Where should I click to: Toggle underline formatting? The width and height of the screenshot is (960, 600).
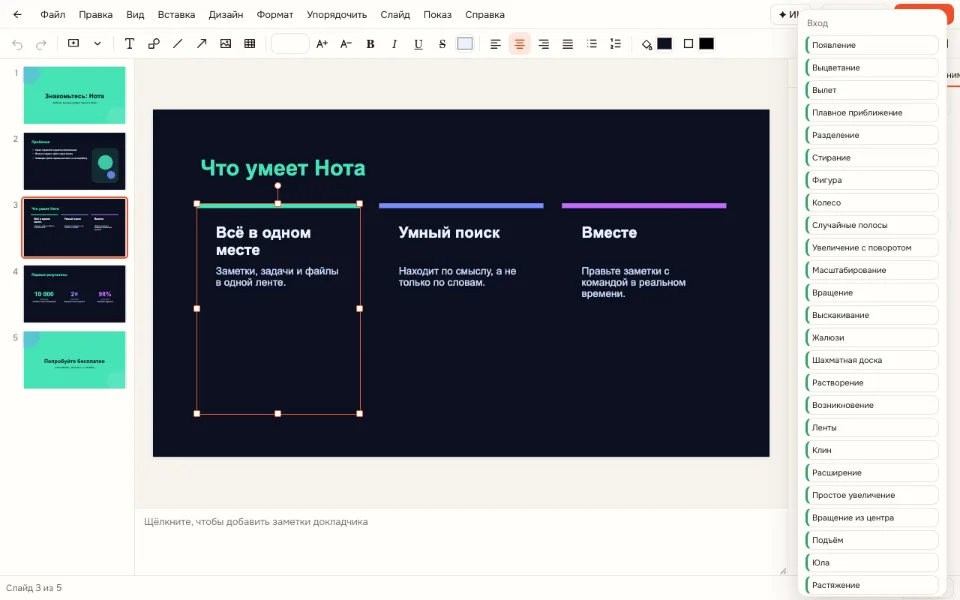pos(418,43)
